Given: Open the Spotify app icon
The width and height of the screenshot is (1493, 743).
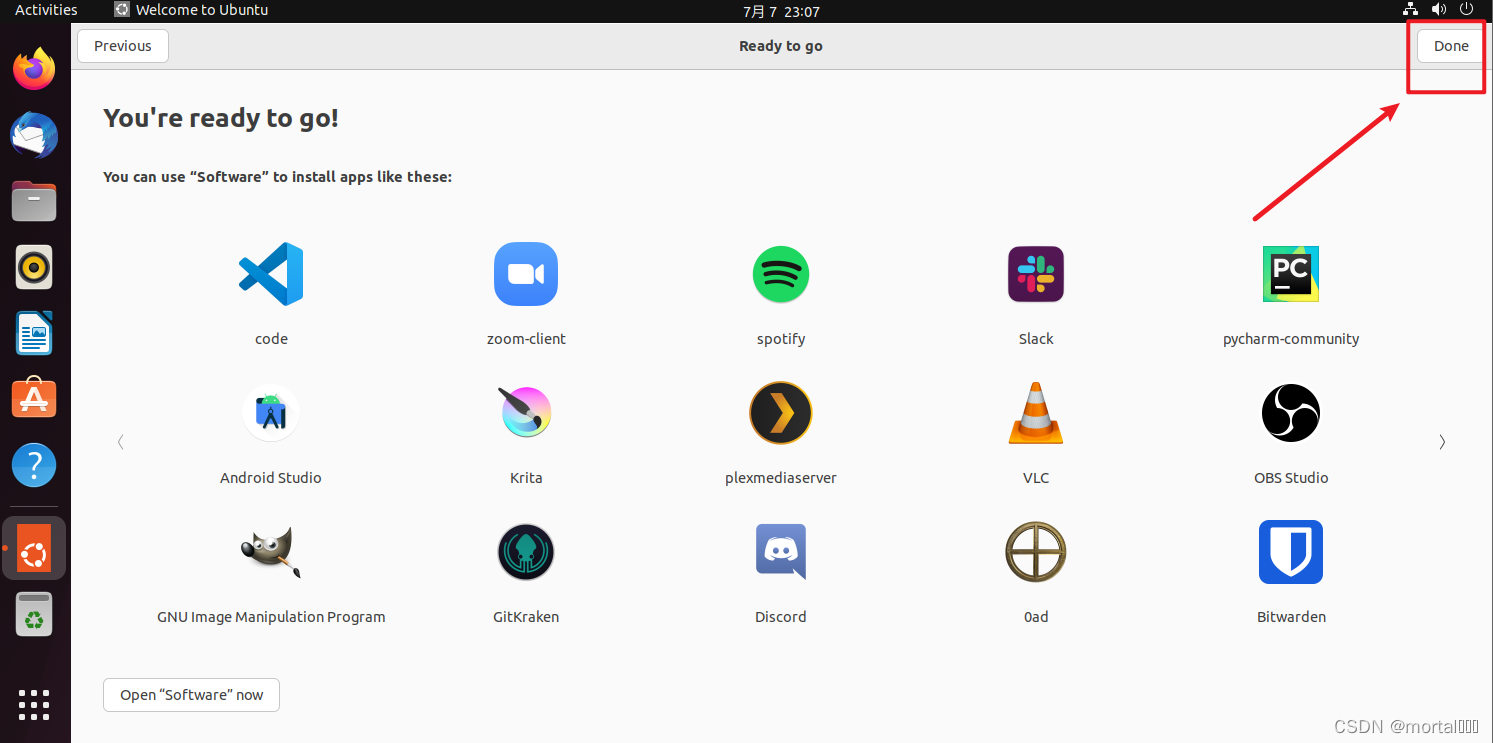Looking at the screenshot, I should click(781, 274).
